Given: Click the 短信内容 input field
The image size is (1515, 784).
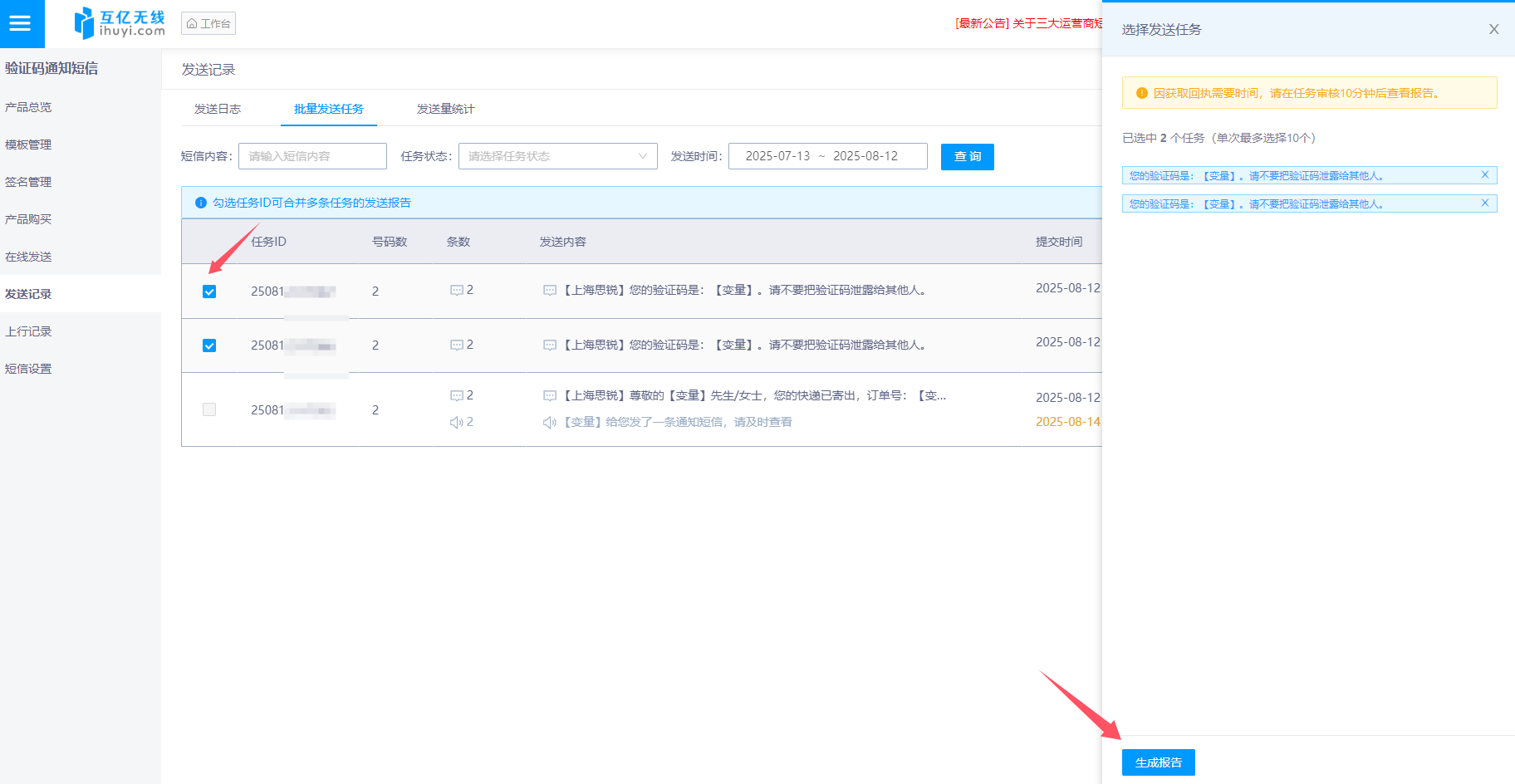Looking at the screenshot, I should [x=312, y=156].
